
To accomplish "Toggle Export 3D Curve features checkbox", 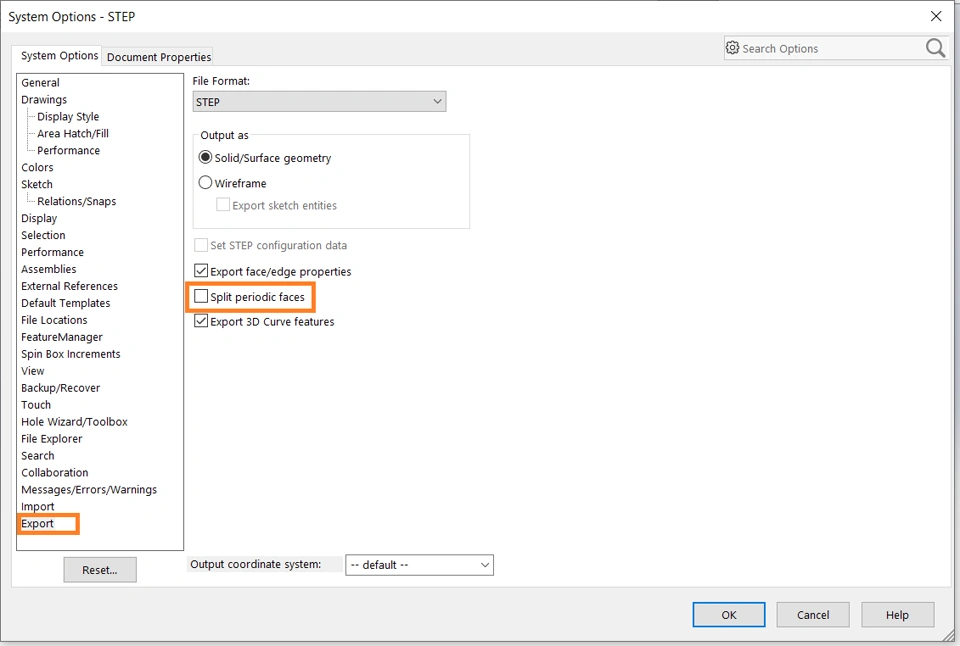I will pyautogui.click(x=202, y=322).
